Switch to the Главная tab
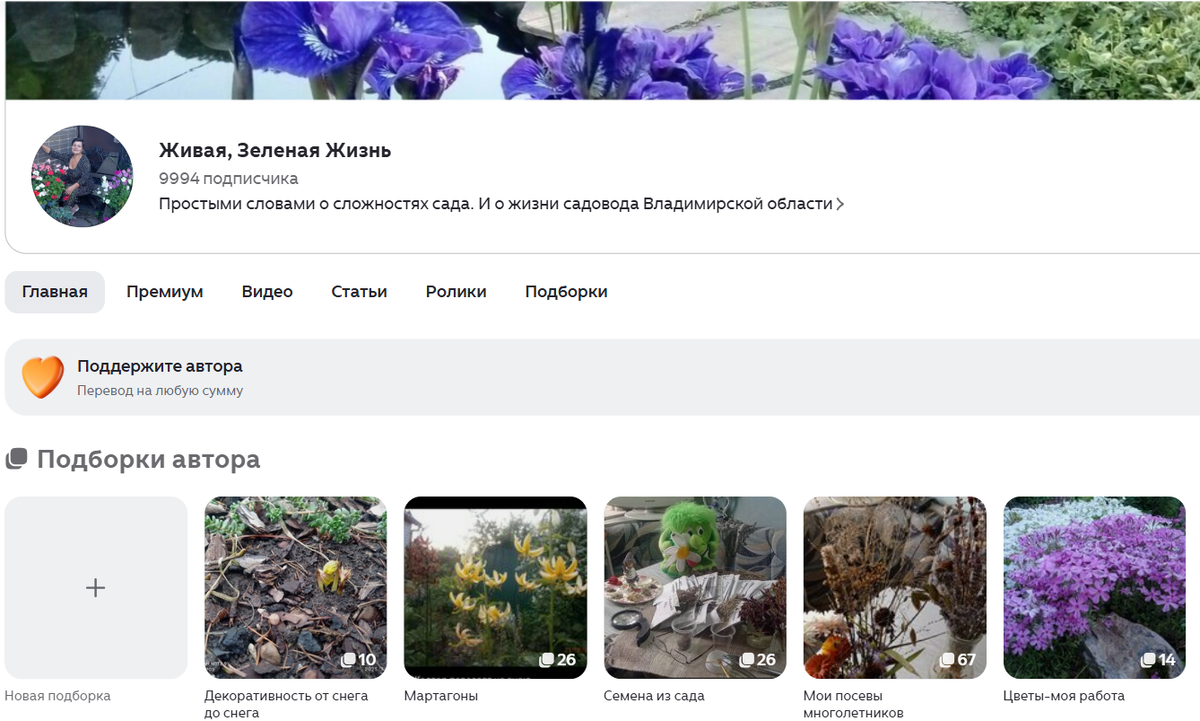This screenshot has width=1200, height=721. click(55, 292)
